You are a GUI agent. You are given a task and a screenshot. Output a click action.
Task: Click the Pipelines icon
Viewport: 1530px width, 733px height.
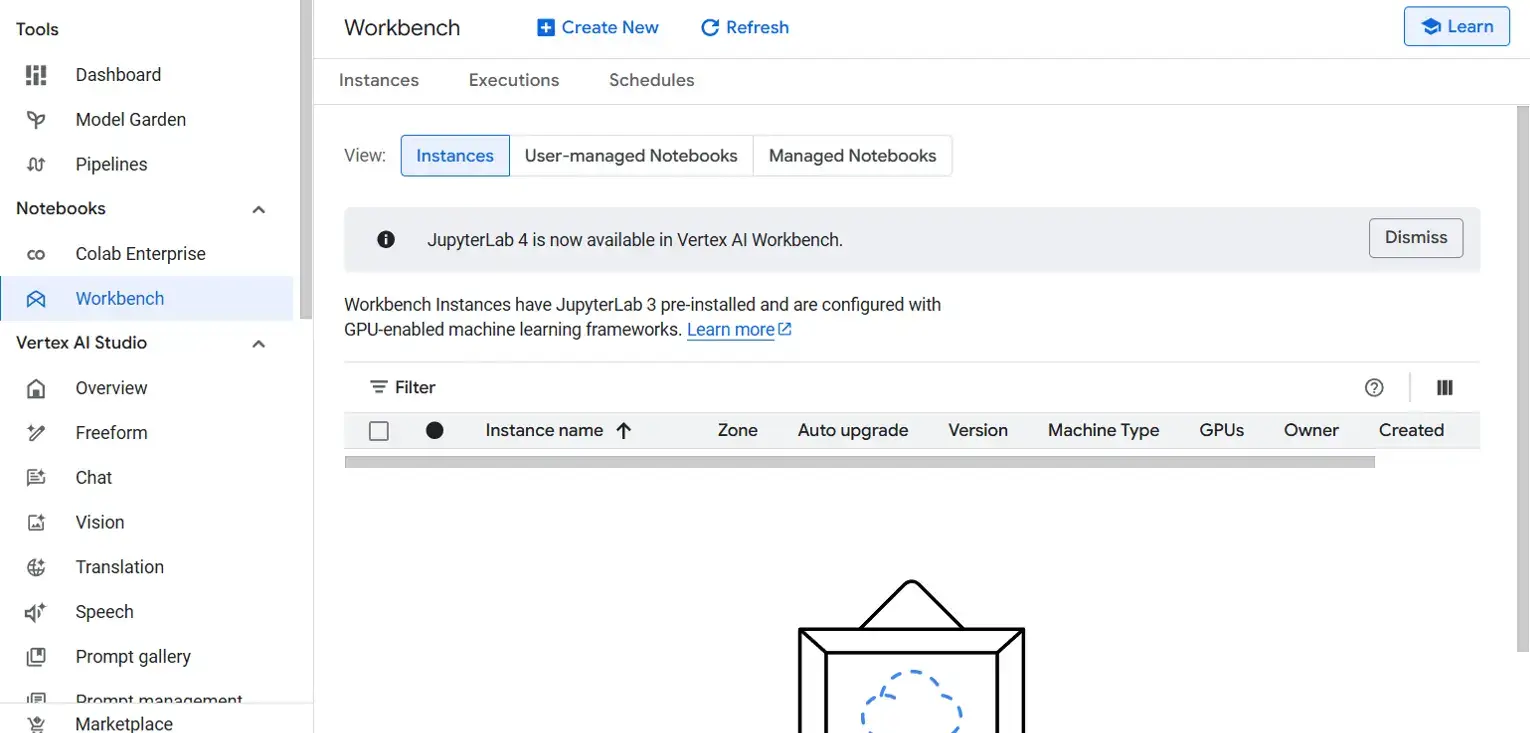(36, 165)
